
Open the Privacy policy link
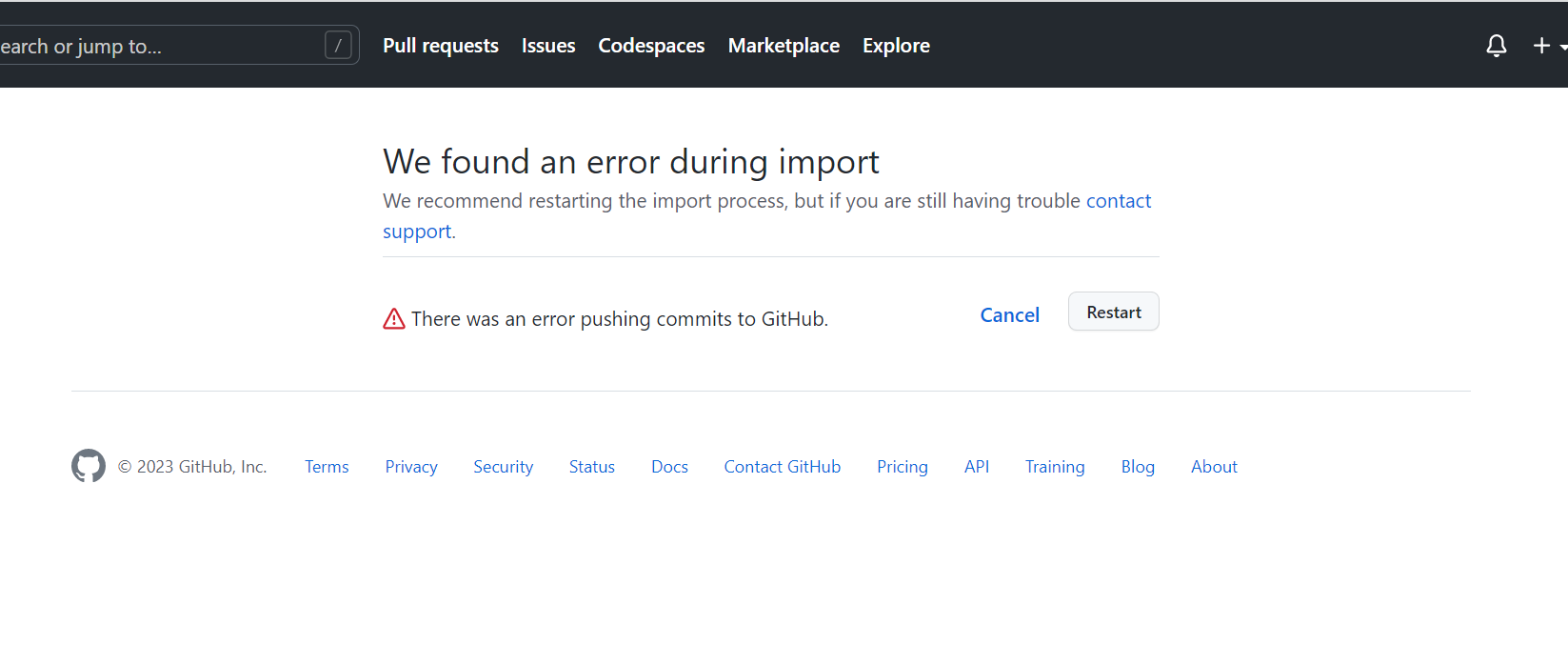[410, 466]
